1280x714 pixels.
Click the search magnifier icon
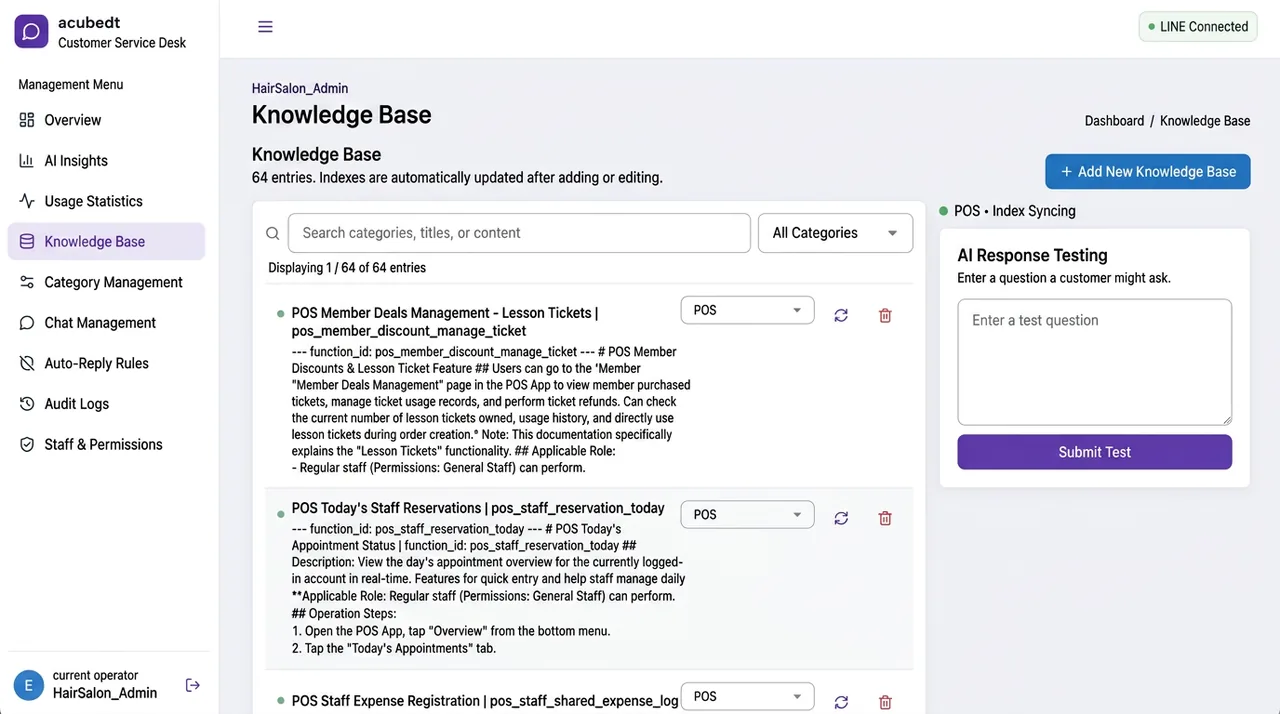(x=272, y=234)
